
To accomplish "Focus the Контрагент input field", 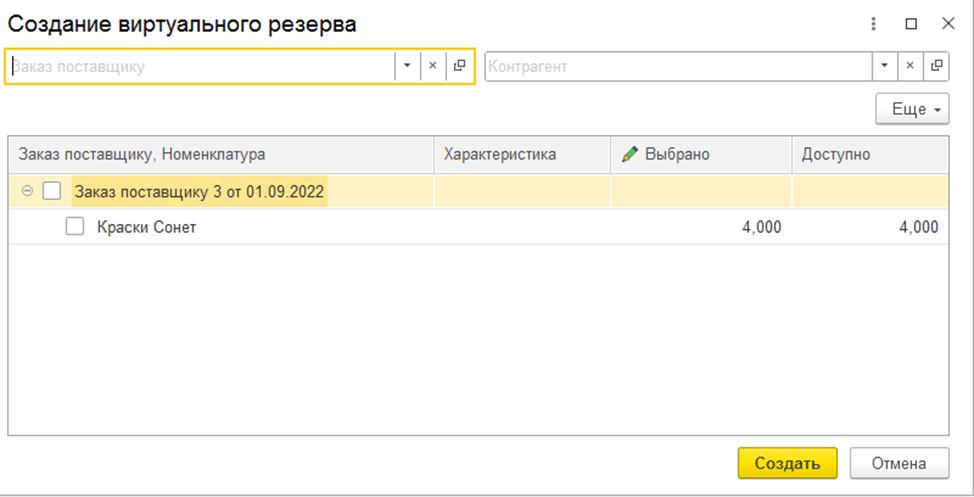I will pyautogui.click(x=678, y=66).
